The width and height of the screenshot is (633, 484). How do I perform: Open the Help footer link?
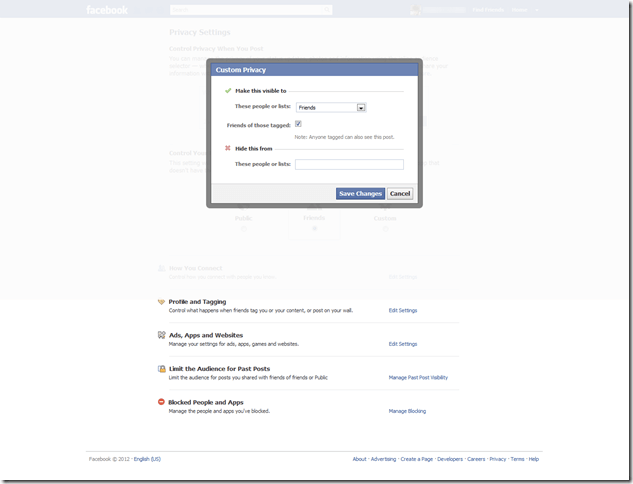pos(534,459)
